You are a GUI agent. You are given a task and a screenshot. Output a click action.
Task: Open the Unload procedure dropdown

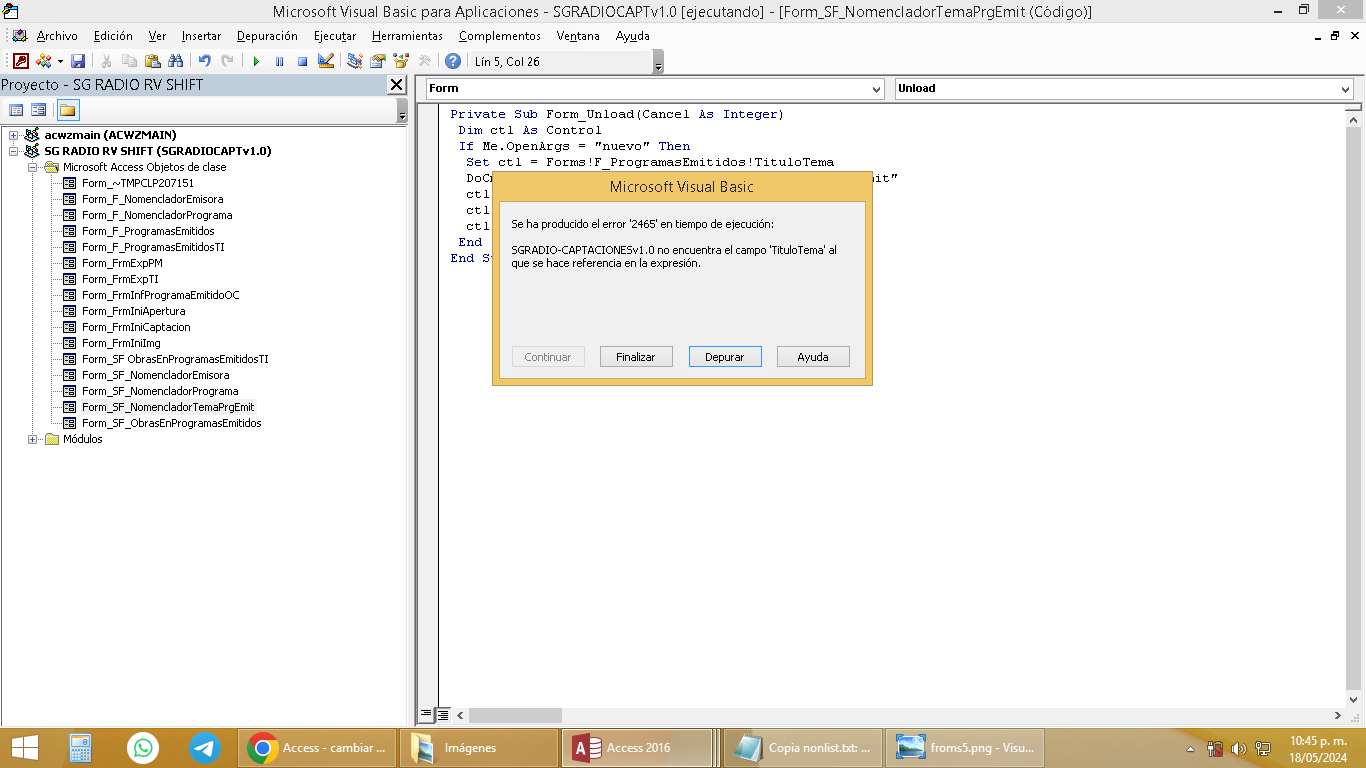[1344, 89]
